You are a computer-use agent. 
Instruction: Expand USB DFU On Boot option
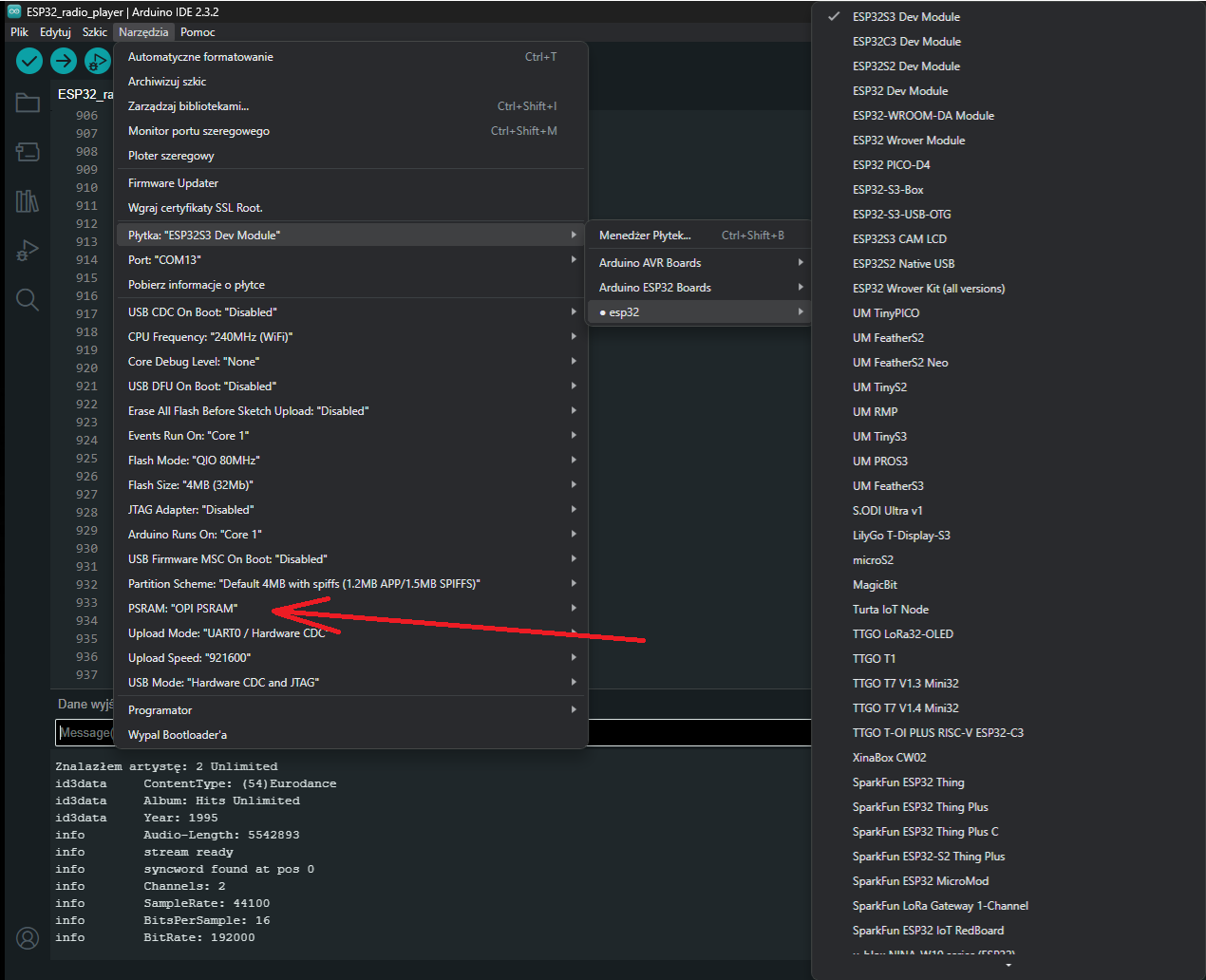[x=350, y=386]
